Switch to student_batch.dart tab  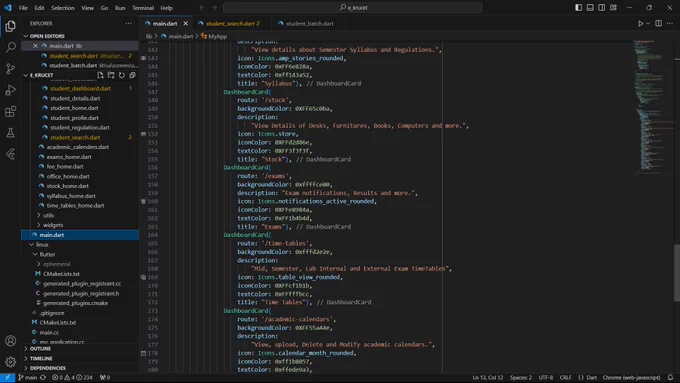(x=310, y=23)
